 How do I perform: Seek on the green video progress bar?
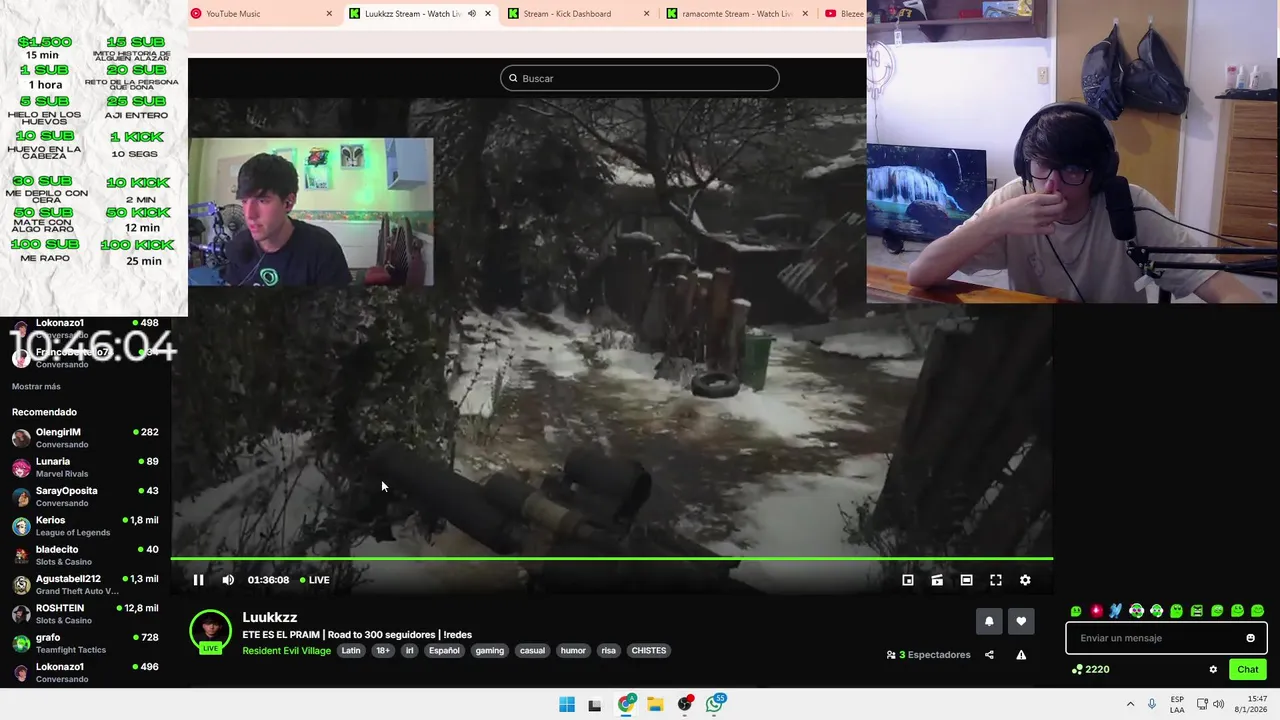(612, 558)
